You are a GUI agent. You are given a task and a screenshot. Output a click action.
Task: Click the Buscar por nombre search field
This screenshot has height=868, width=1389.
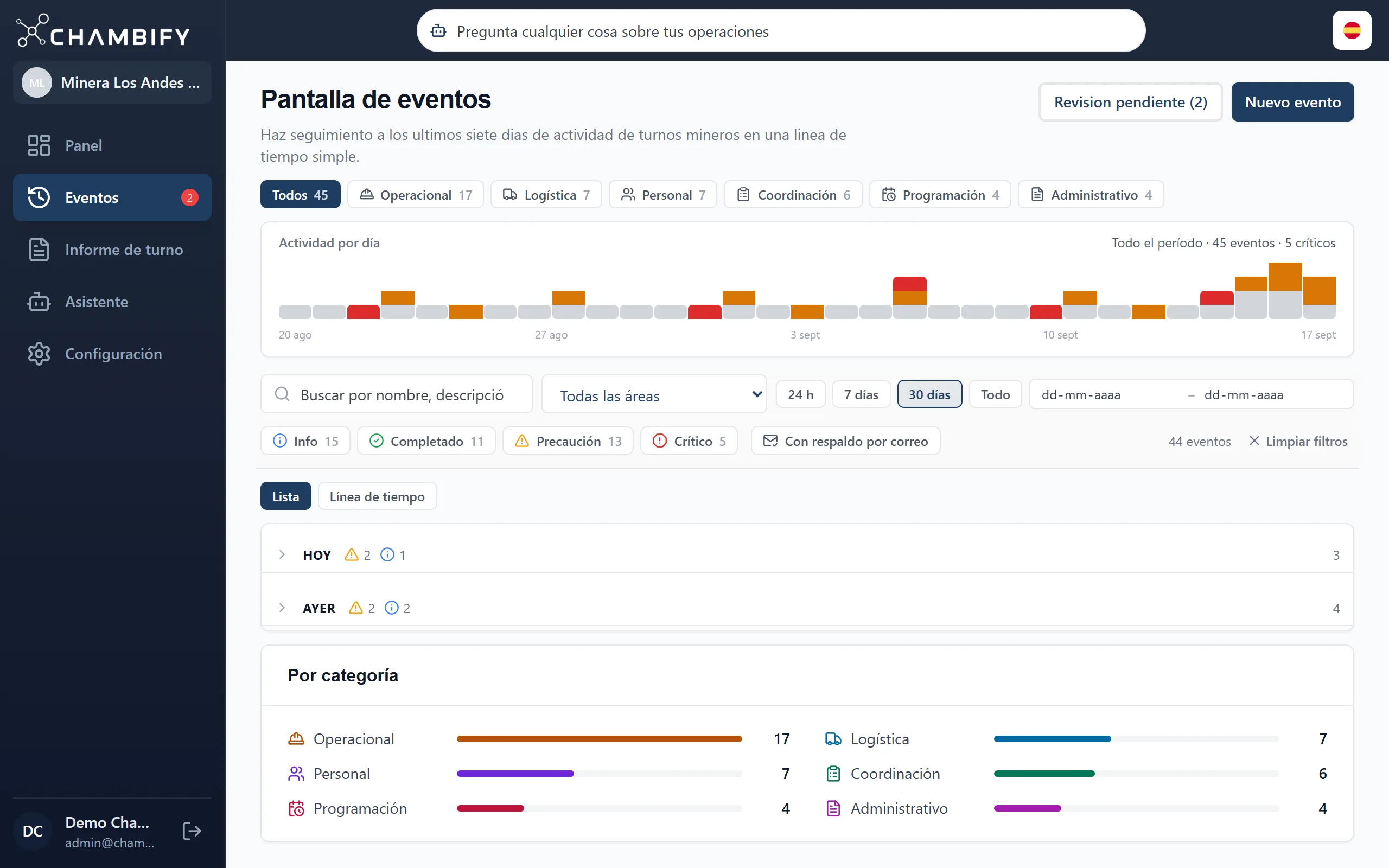click(397, 394)
